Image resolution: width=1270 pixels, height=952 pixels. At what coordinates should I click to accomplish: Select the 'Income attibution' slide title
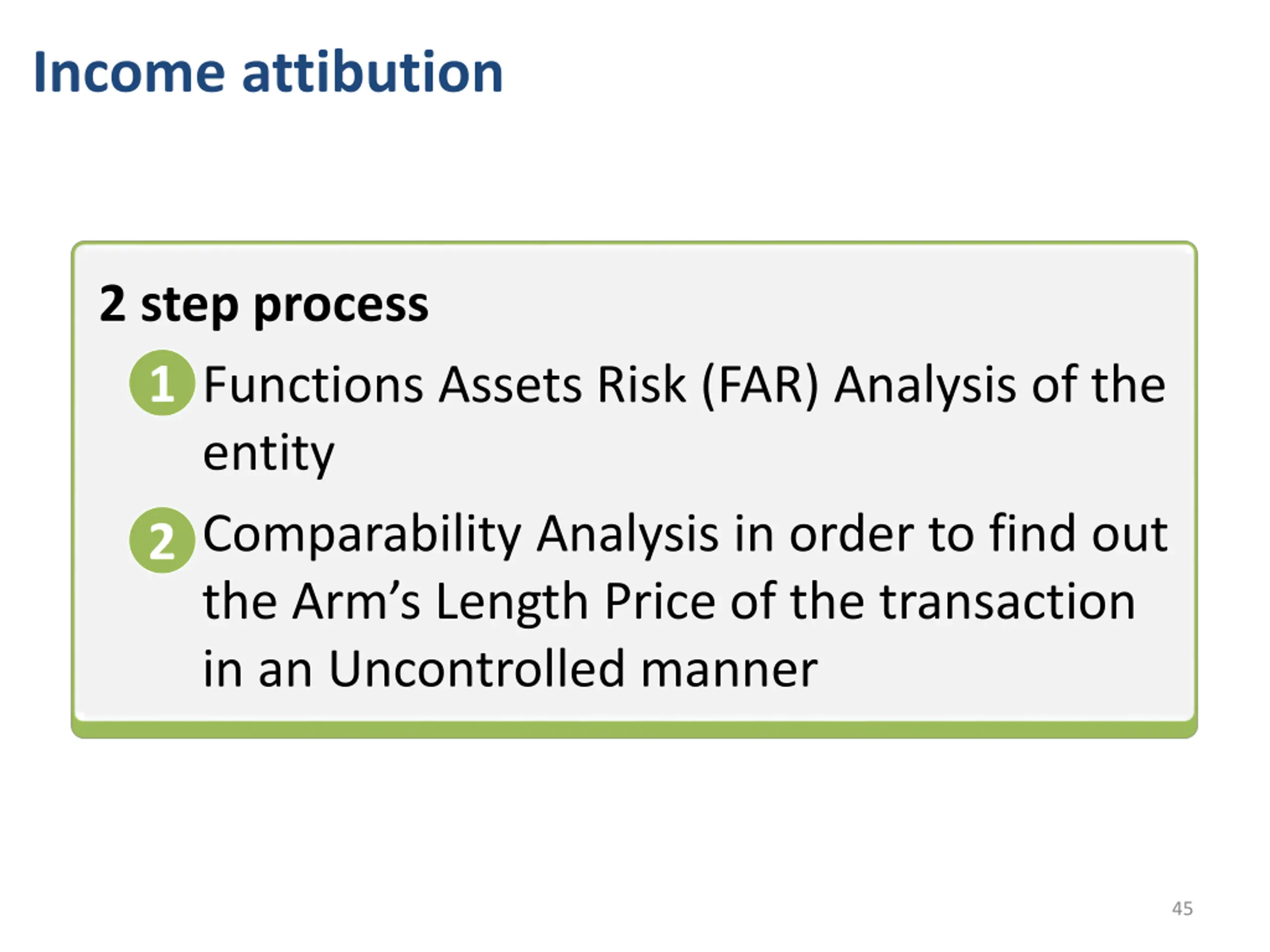pyautogui.click(x=268, y=72)
